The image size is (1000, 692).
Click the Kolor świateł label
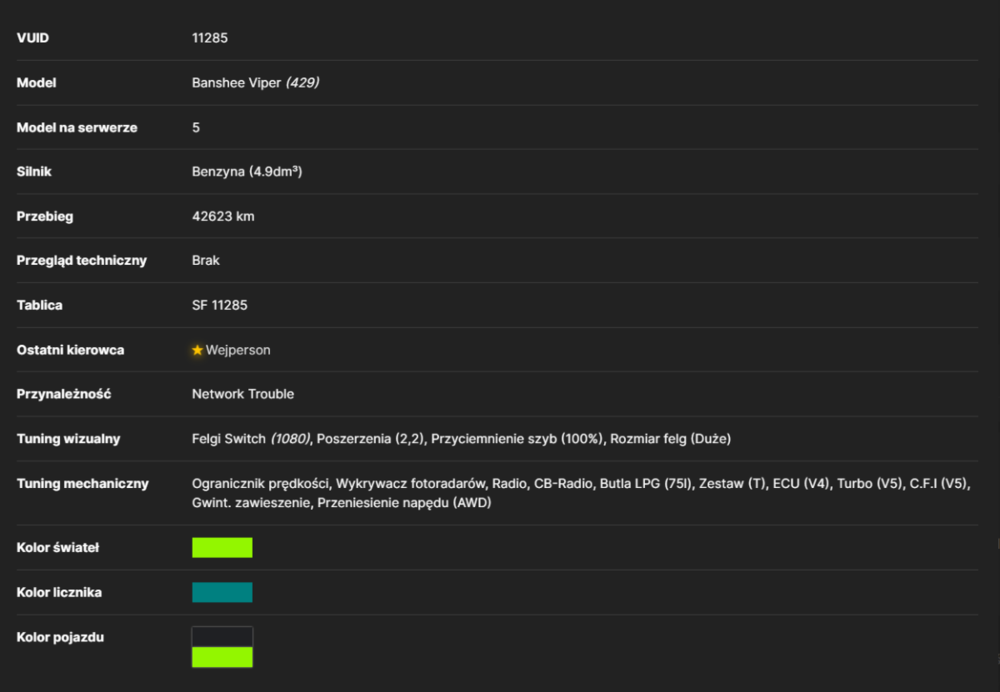pyautogui.click(x=57, y=547)
